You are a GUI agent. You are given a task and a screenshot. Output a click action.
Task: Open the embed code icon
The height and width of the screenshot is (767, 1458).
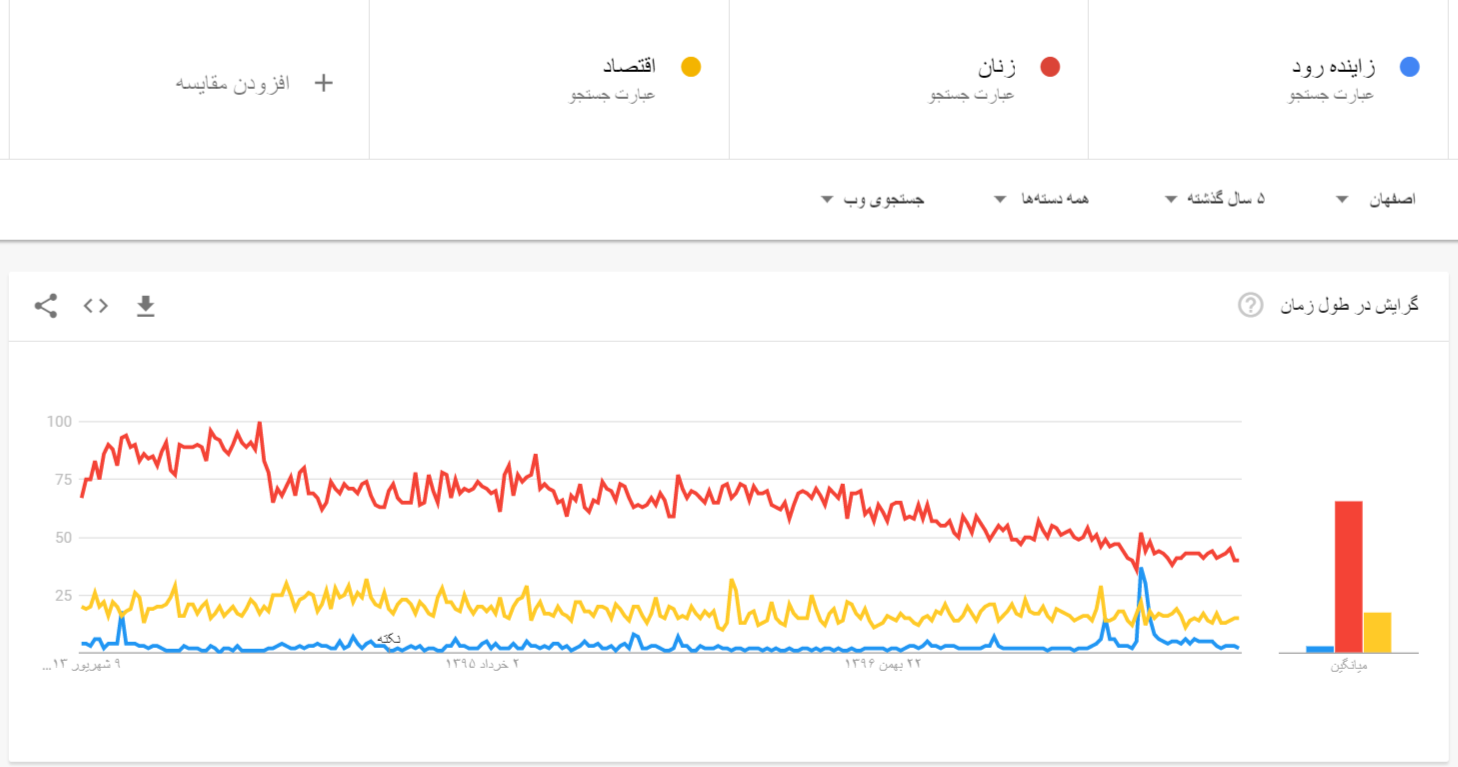(x=96, y=306)
